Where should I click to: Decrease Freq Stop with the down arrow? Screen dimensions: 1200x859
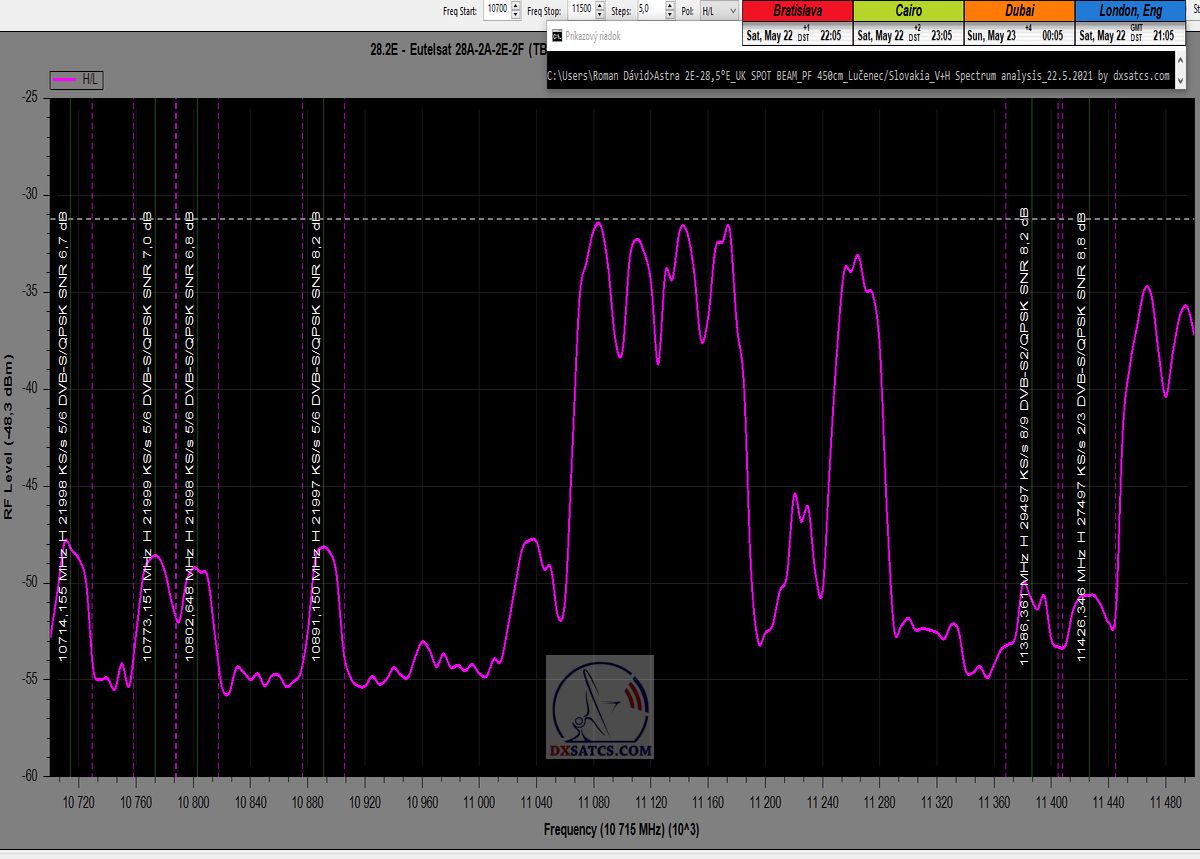pos(599,14)
